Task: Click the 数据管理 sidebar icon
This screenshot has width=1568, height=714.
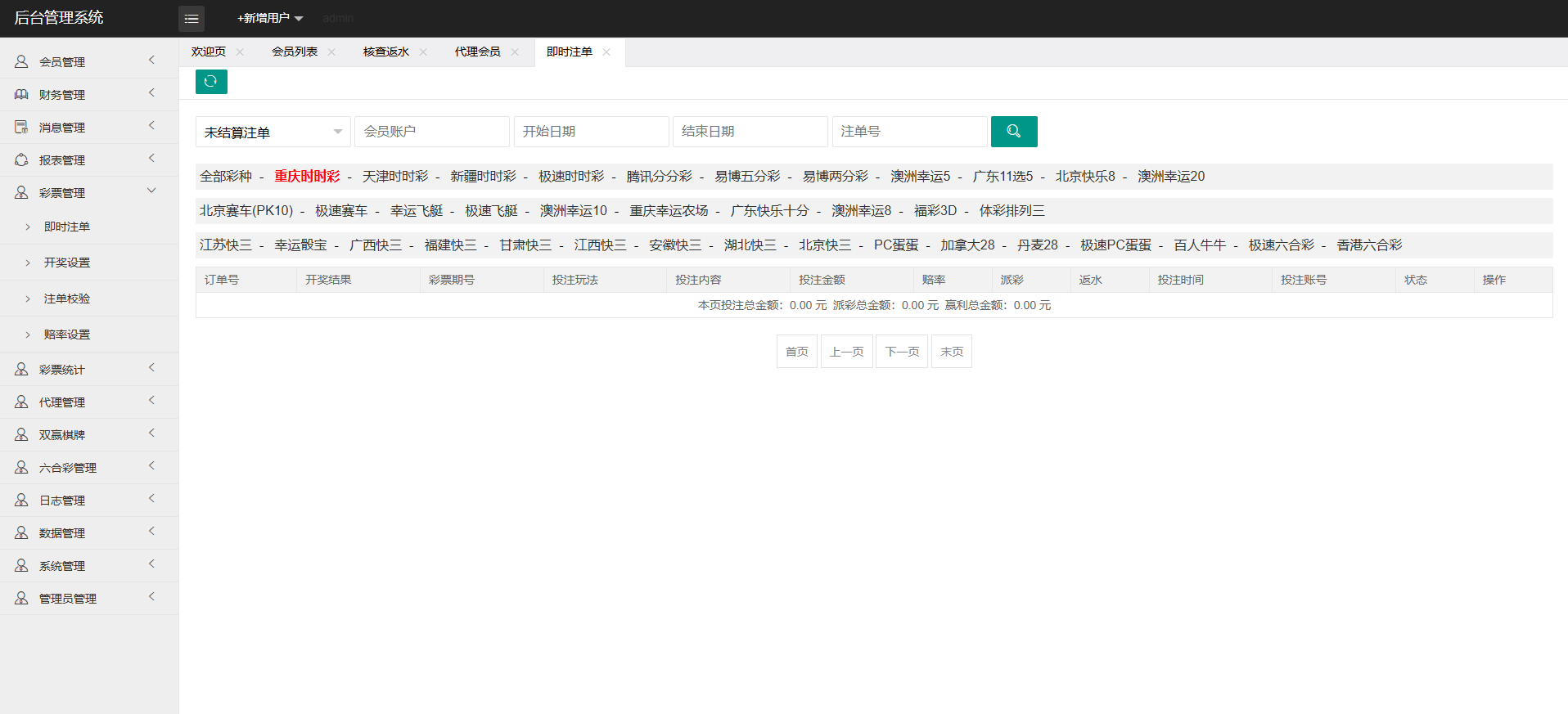Action: coord(21,532)
